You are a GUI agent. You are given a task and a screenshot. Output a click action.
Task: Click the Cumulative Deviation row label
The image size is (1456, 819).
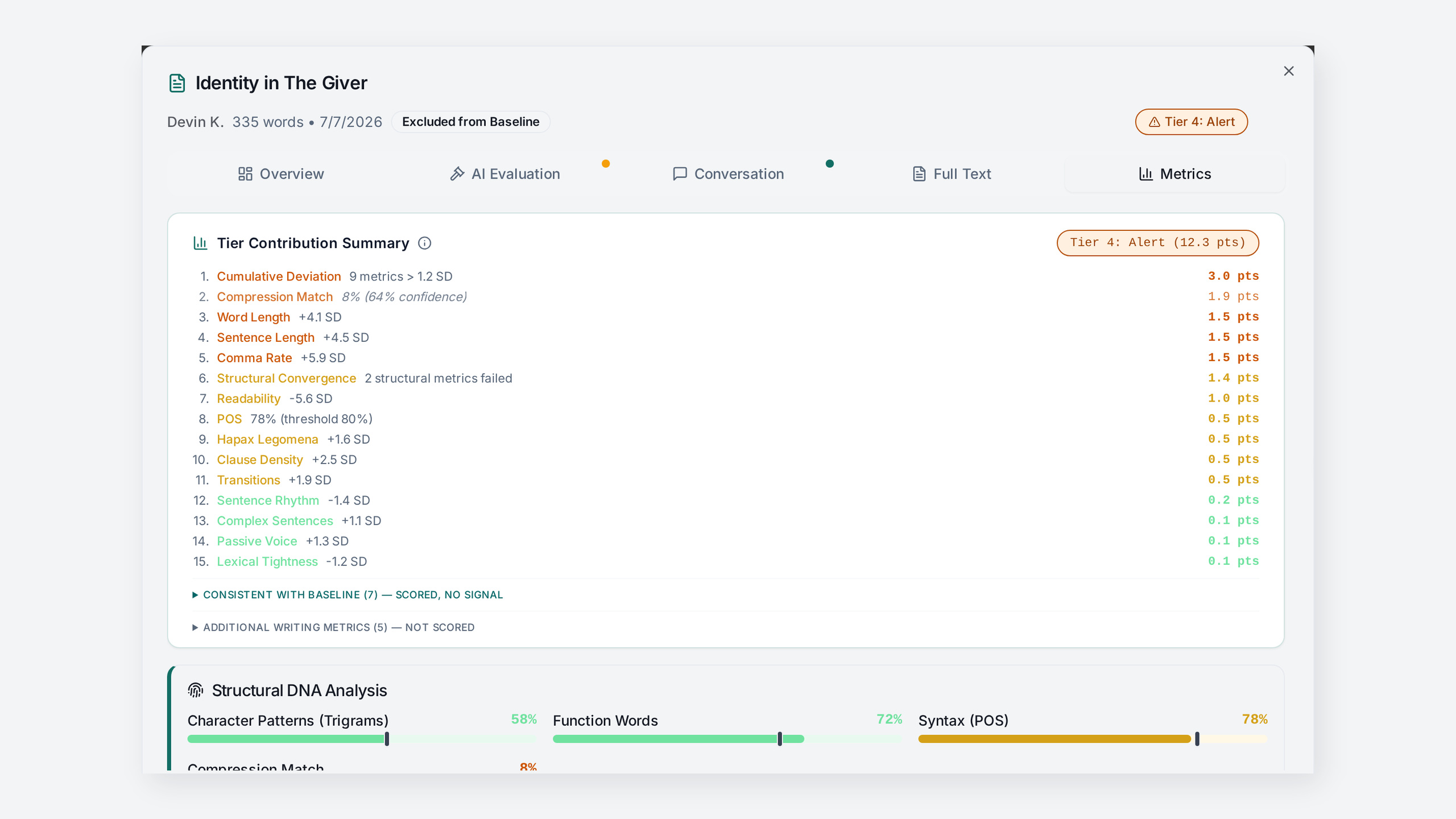(x=279, y=276)
